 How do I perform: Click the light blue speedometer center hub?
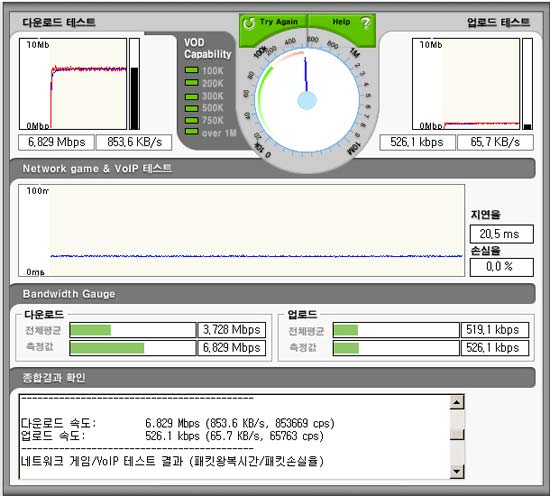click(307, 100)
